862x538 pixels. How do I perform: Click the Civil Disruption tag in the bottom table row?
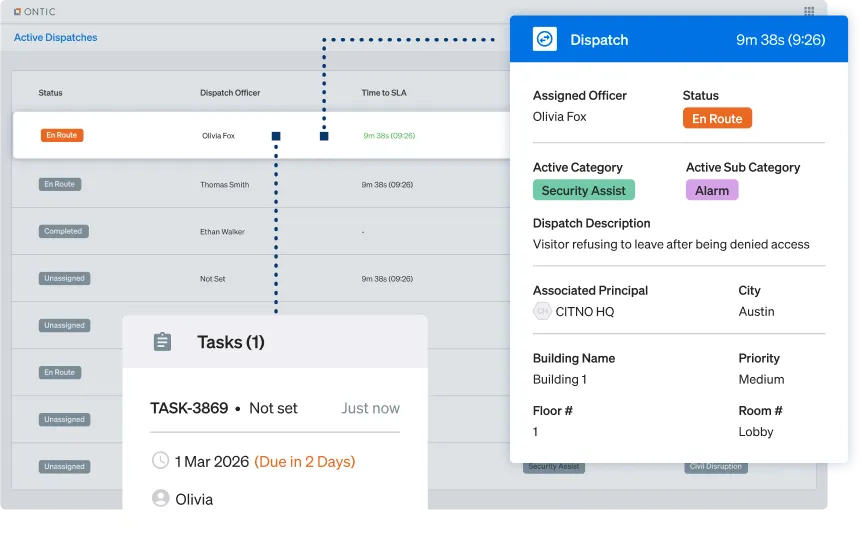(716, 467)
